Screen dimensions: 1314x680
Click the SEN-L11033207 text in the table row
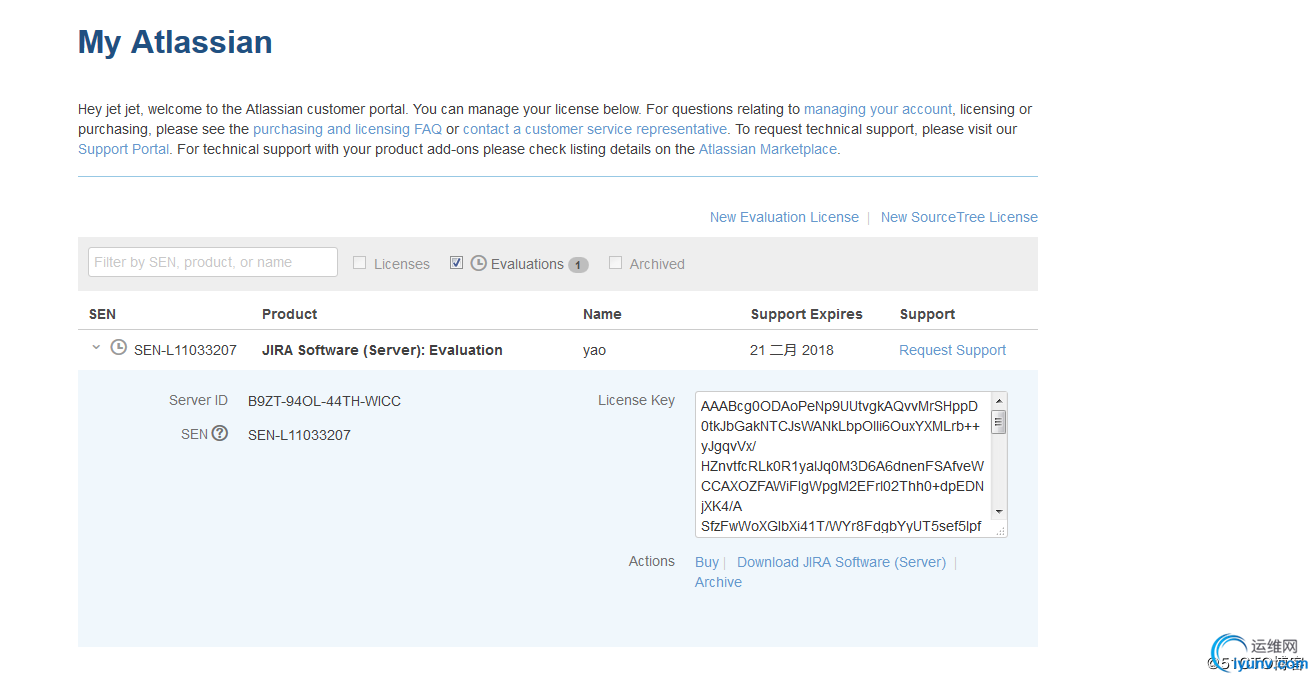tap(185, 350)
